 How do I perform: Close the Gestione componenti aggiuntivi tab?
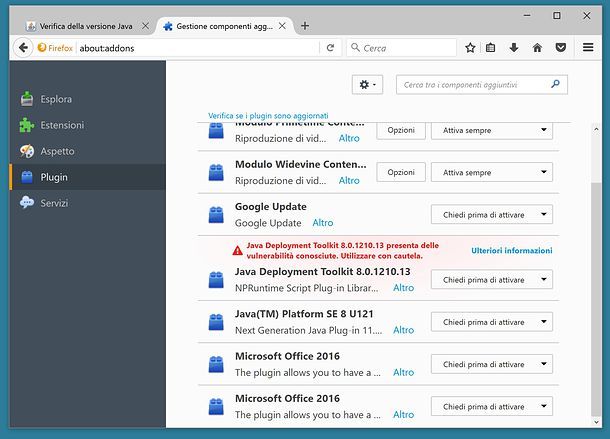(282, 26)
